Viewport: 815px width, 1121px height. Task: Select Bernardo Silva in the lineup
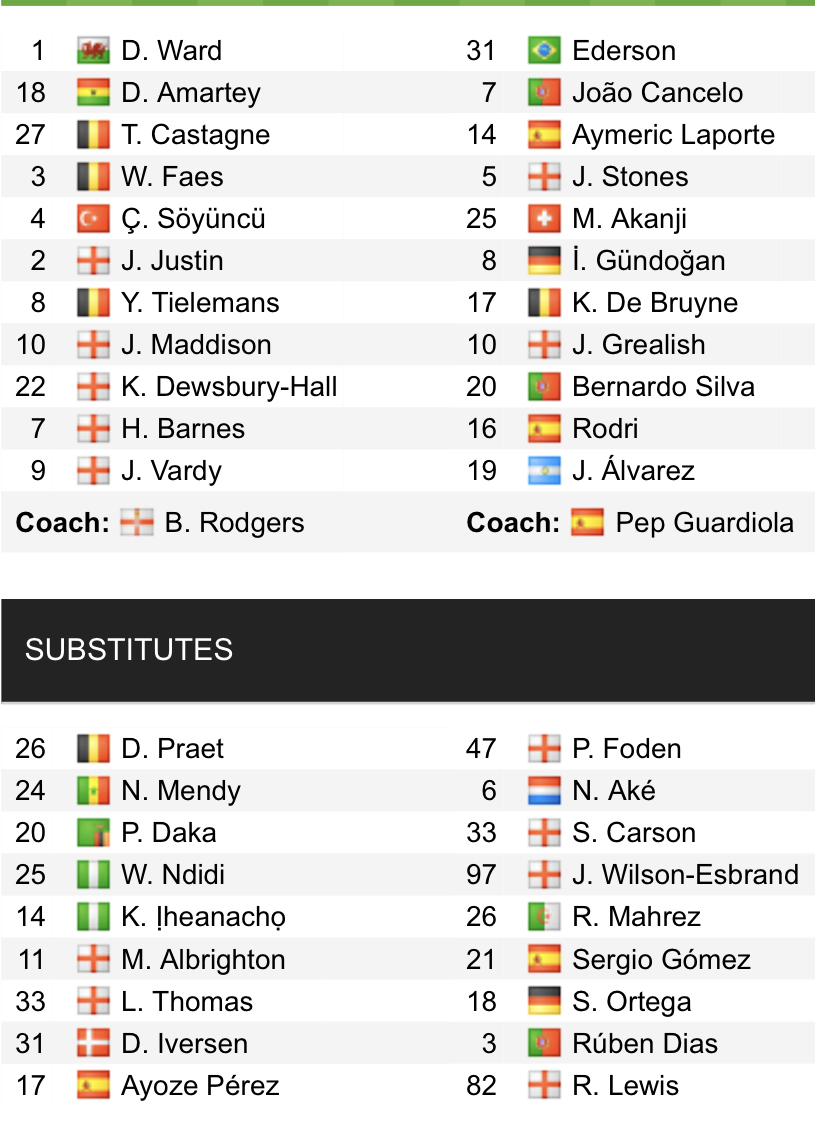coord(663,387)
